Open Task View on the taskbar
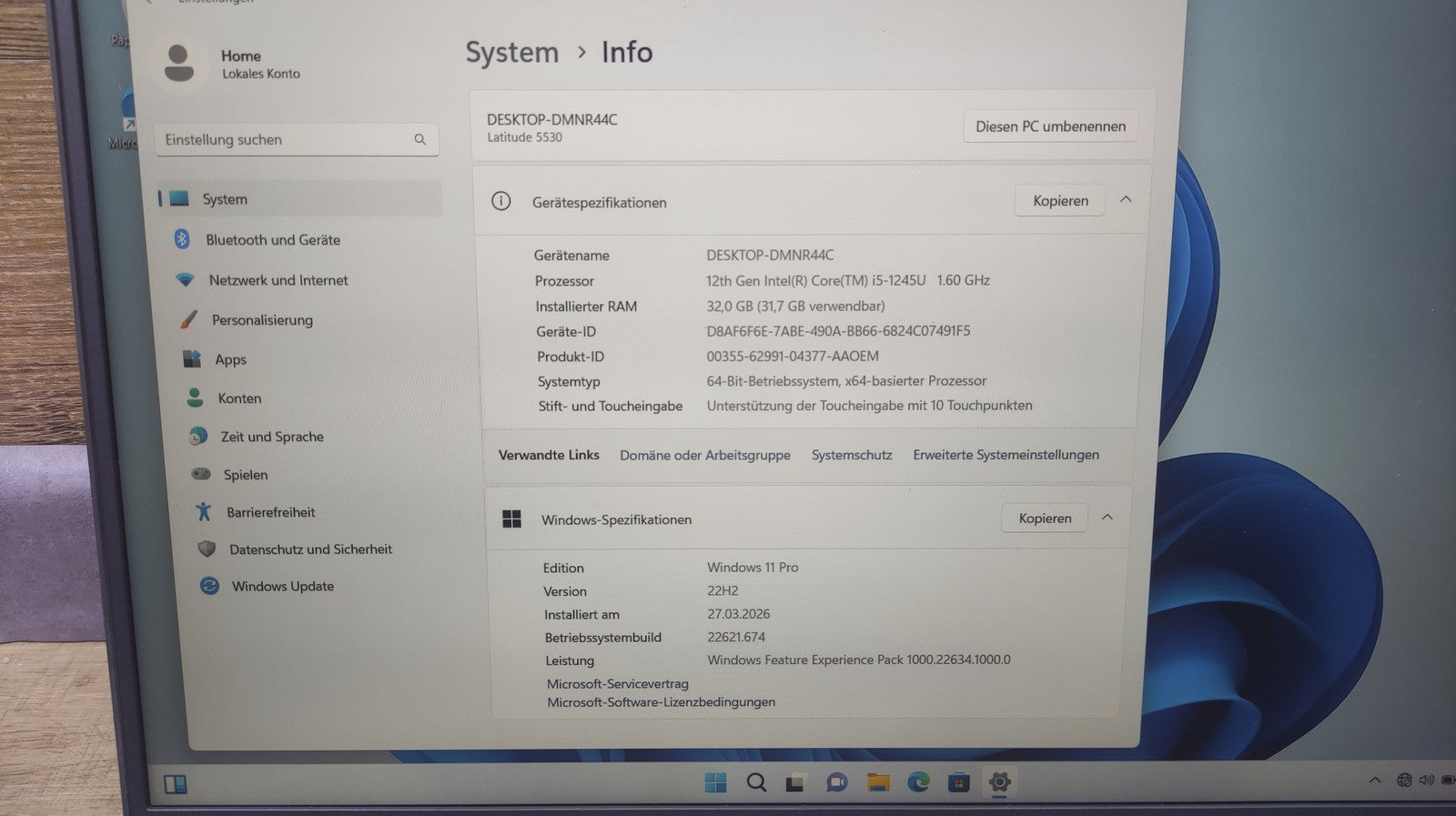 pos(796,782)
